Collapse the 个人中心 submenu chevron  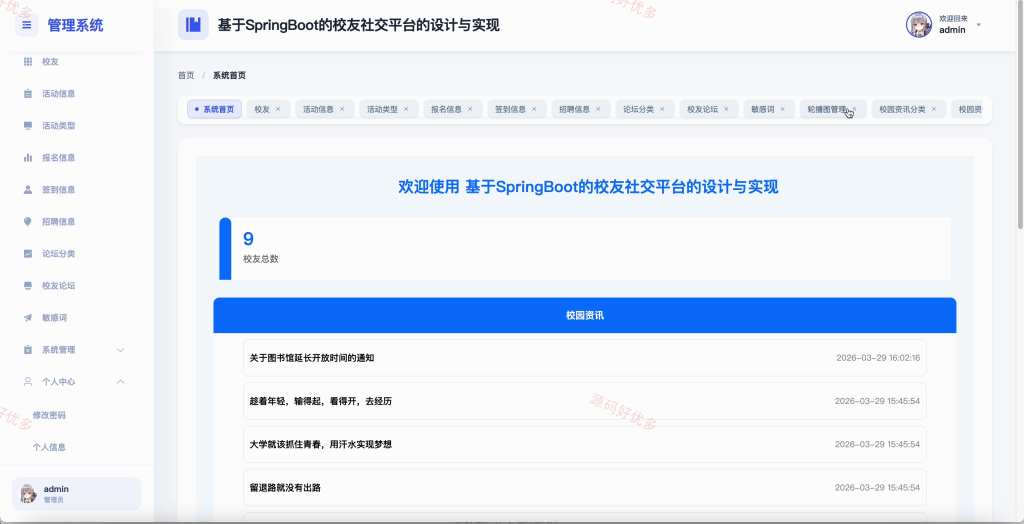(x=120, y=382)
